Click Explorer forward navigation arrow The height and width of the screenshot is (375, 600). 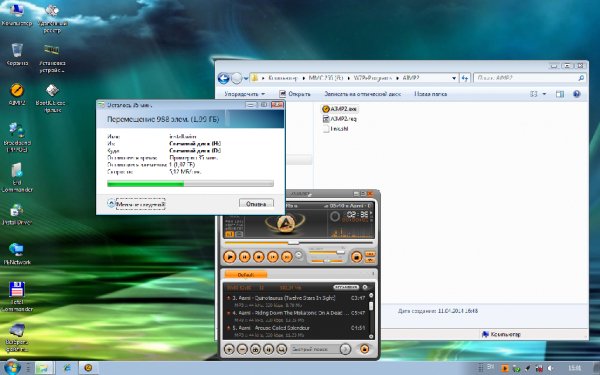pyautogui.click(x=237, y=78)
